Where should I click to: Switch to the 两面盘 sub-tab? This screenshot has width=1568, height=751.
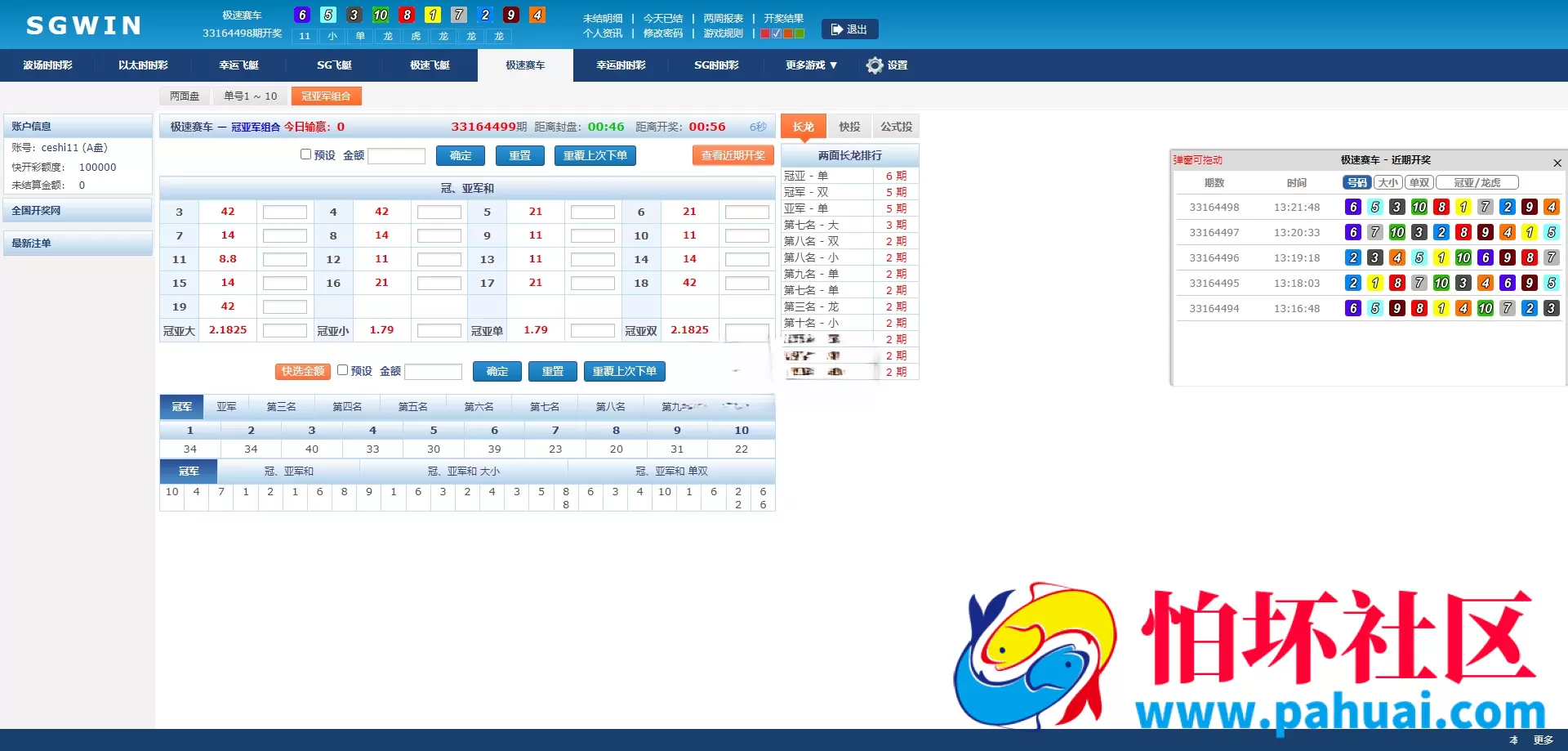(185, 96)
